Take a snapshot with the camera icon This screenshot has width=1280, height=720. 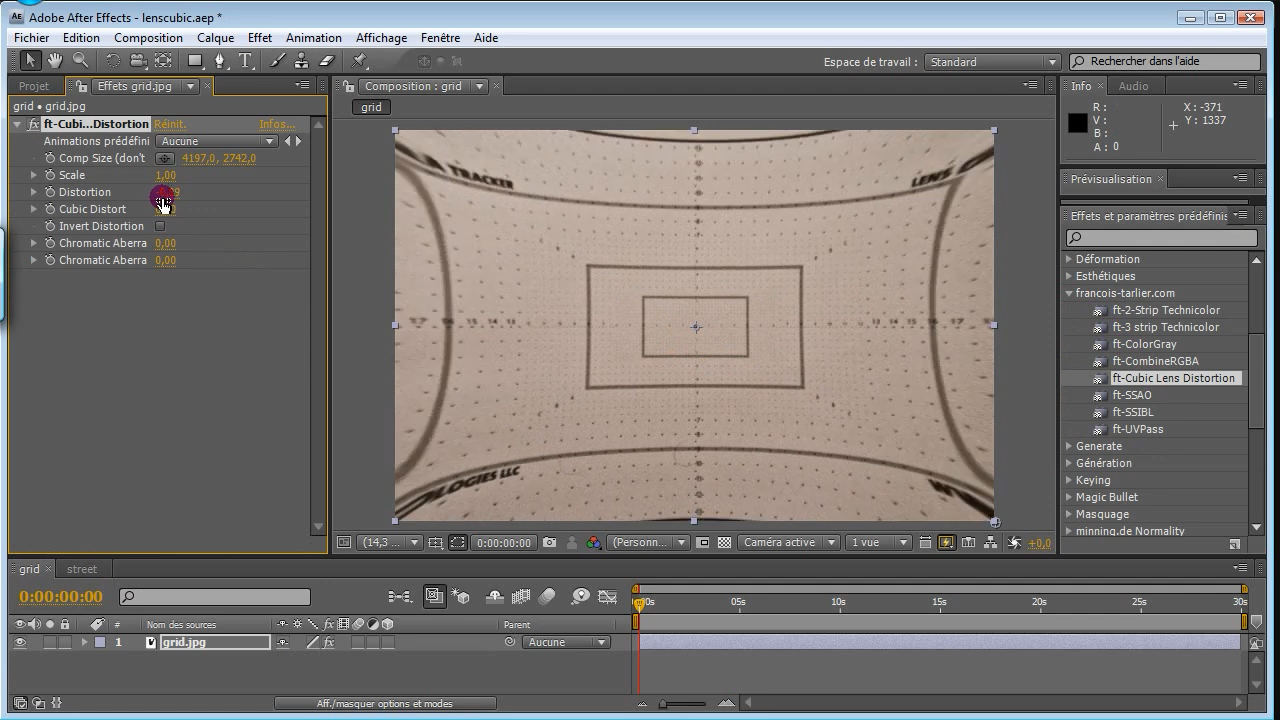point(549,543)
